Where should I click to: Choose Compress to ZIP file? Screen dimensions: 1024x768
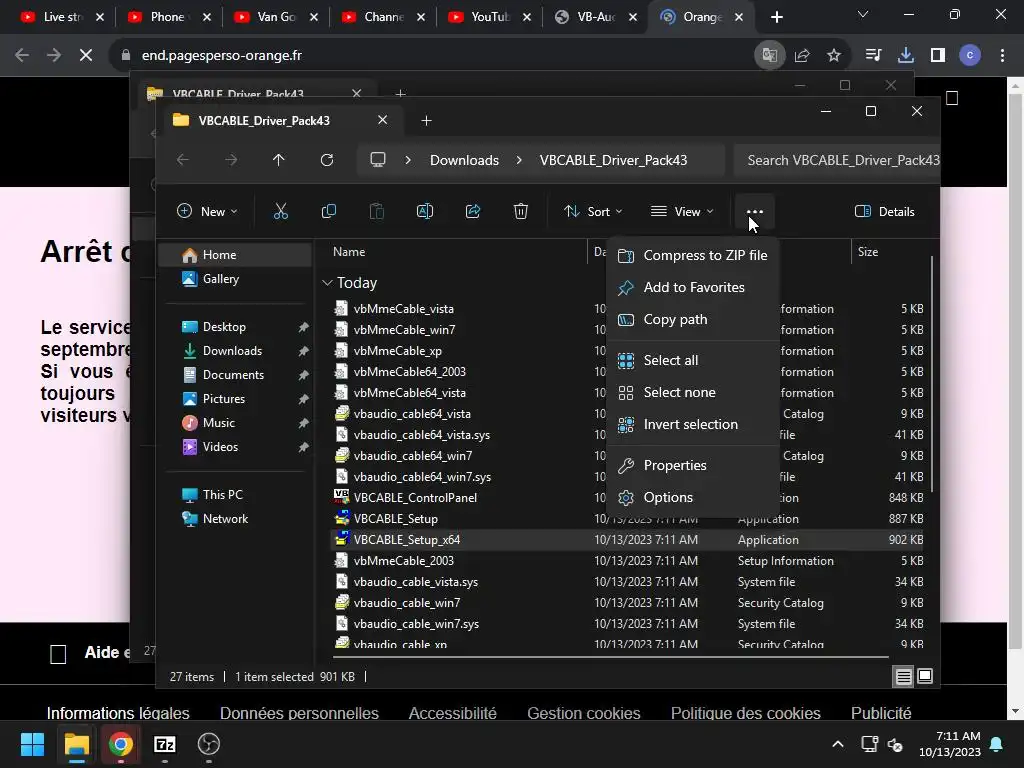pos(693,255)
